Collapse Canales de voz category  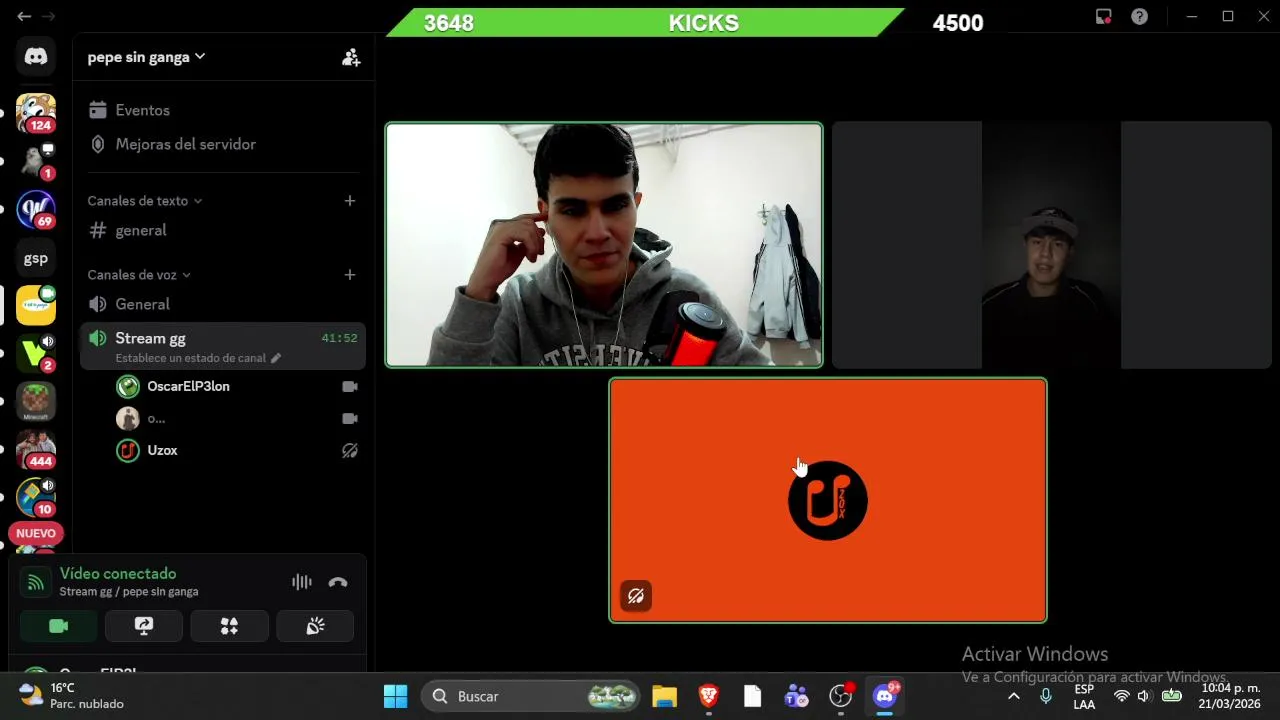(x=139, y=275)
